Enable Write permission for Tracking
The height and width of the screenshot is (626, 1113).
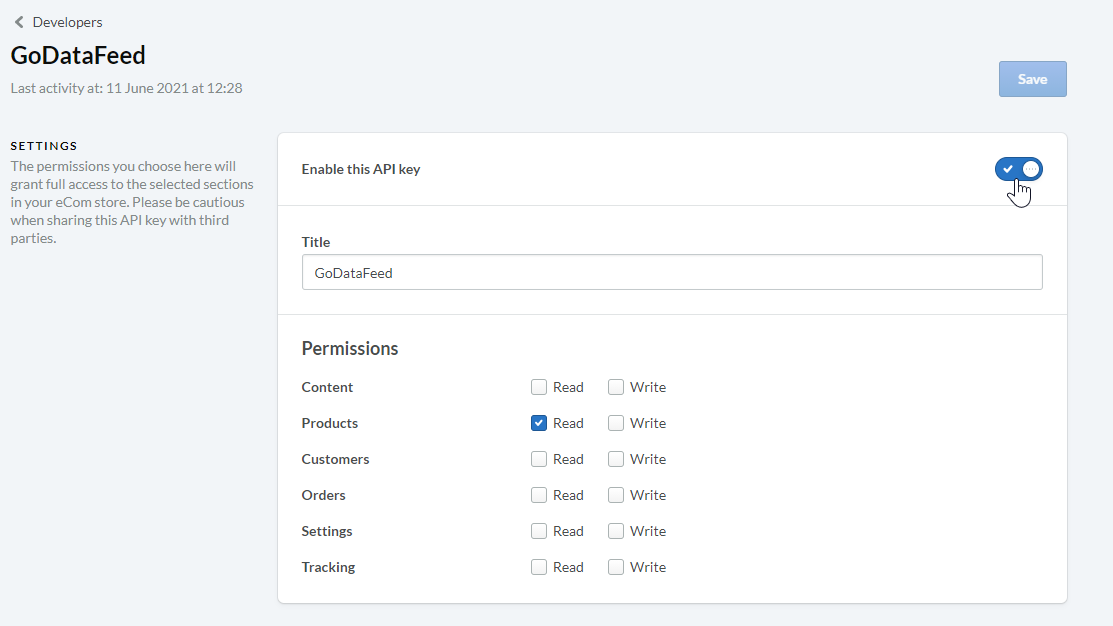(x=615, y=567)
